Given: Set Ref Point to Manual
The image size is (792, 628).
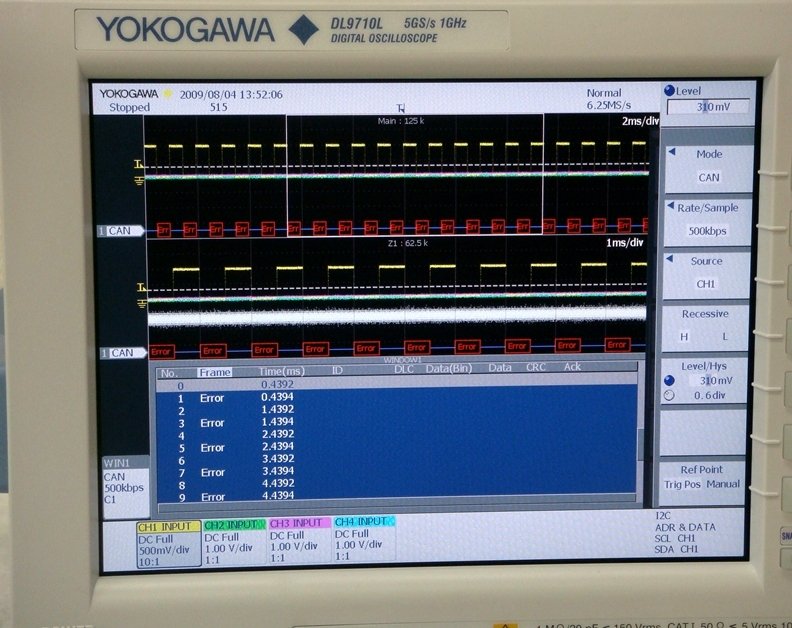Looking at the screenshot, I should coord(723,484).
